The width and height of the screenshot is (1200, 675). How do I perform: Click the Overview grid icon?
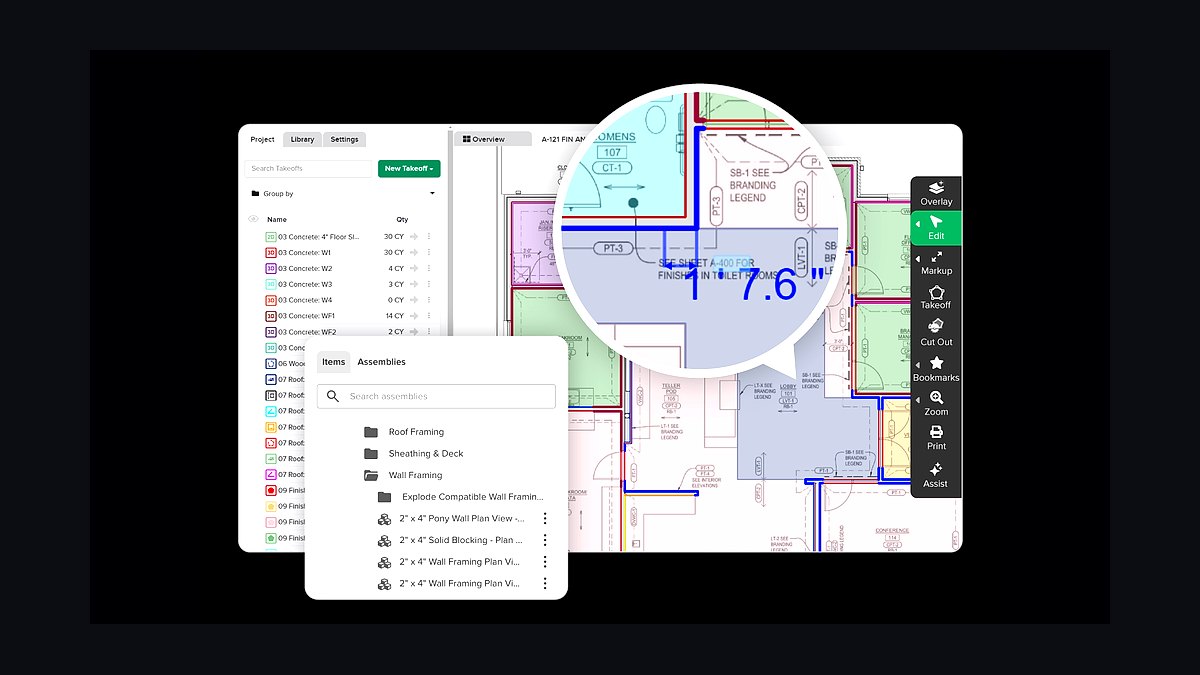click(466, 140)
